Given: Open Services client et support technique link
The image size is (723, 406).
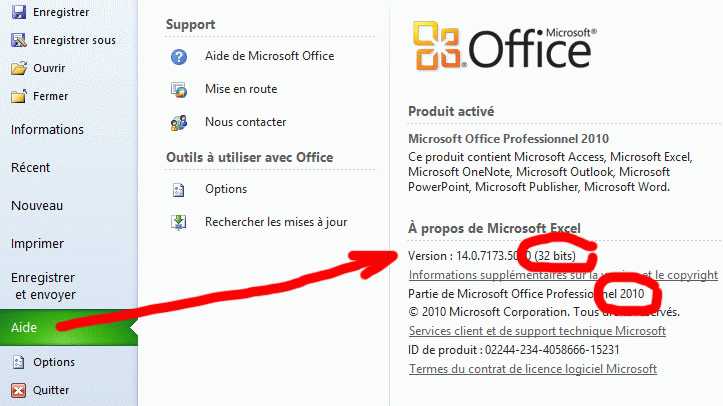Looking at the screenshot, I should 537,331.
